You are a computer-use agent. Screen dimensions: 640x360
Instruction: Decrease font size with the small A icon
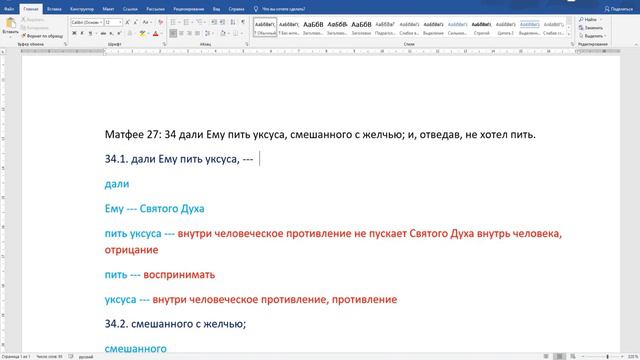tap(136, 22)
